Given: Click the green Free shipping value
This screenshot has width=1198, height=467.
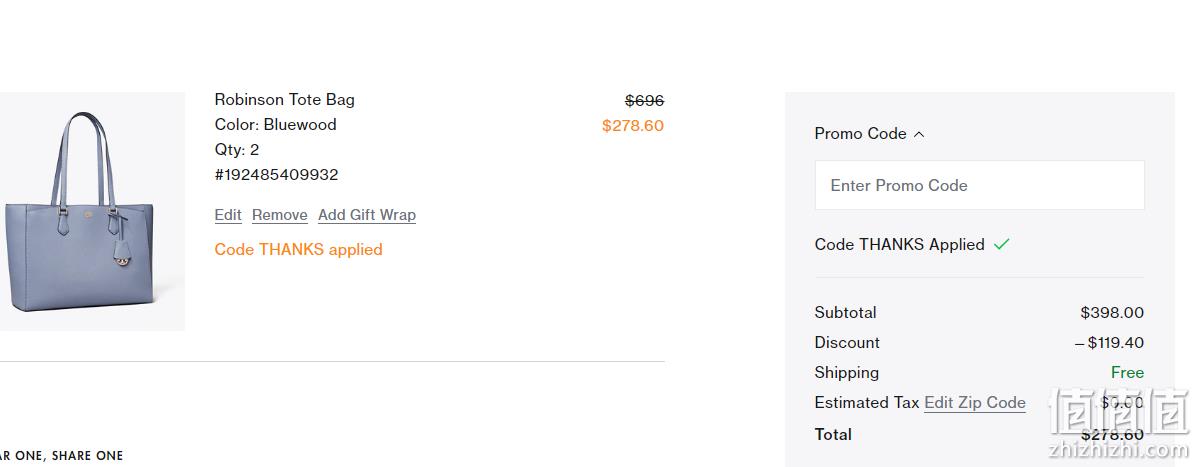Looking at the screenshot, I should coord(1127,372).
